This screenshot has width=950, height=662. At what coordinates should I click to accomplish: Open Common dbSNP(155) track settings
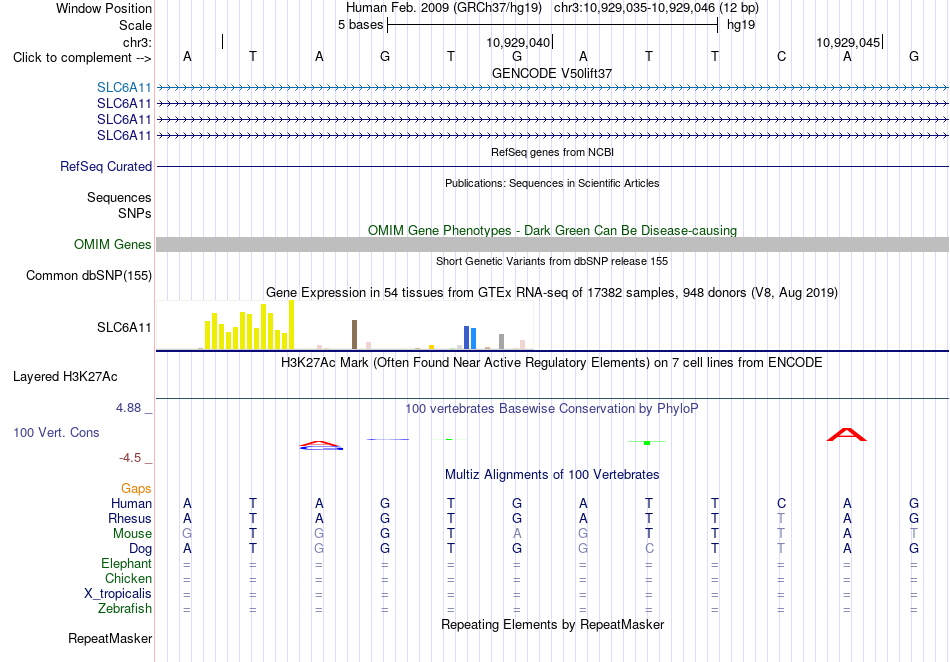tap(89, 276)
